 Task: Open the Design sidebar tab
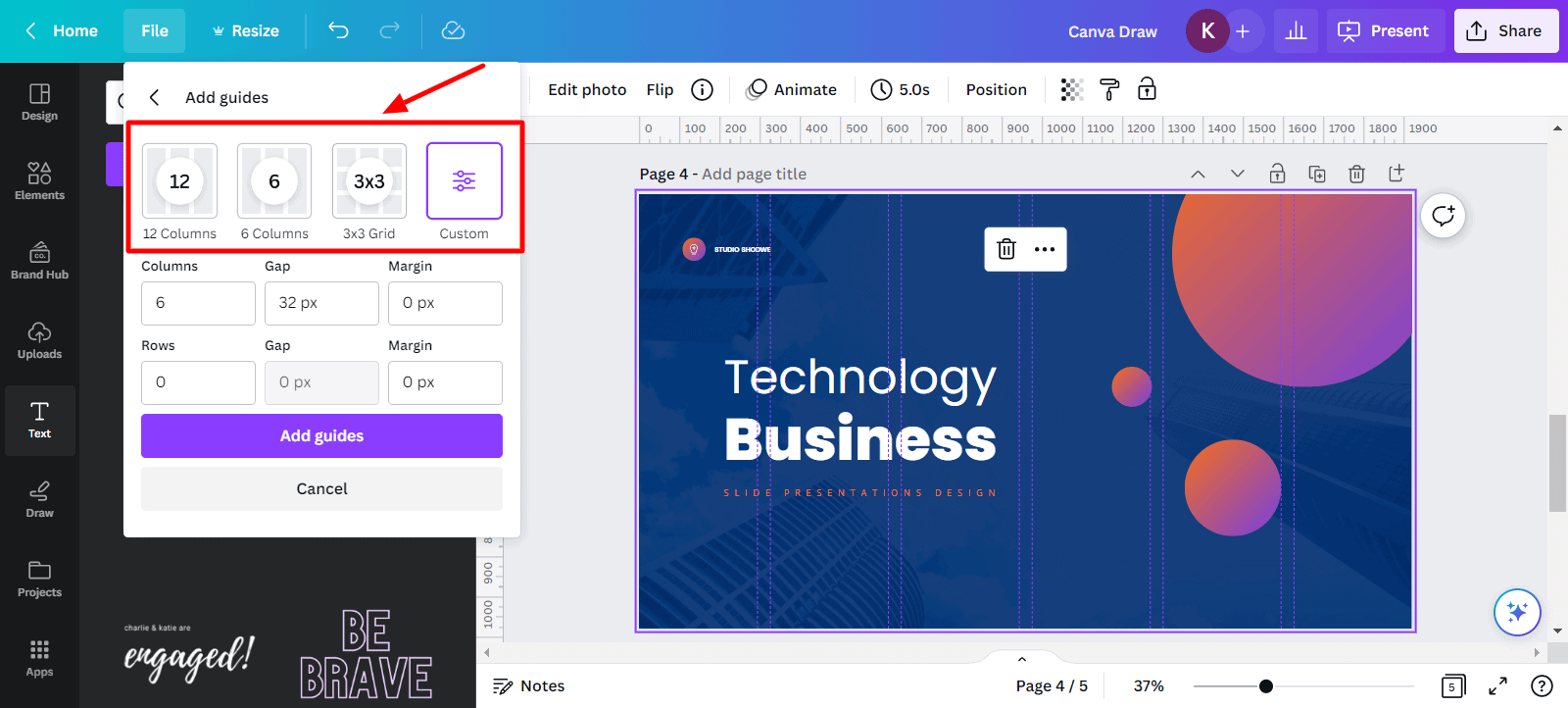(39, 103)
